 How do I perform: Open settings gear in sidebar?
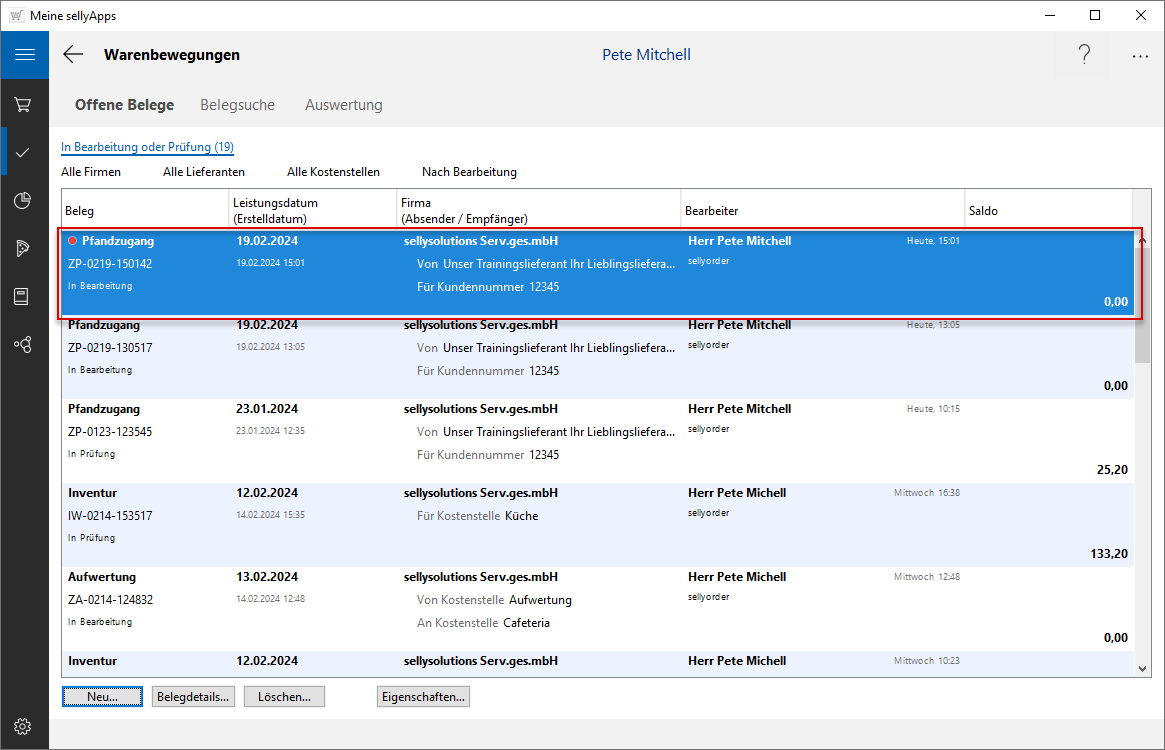pyautogui.click(x=23, y=726)
